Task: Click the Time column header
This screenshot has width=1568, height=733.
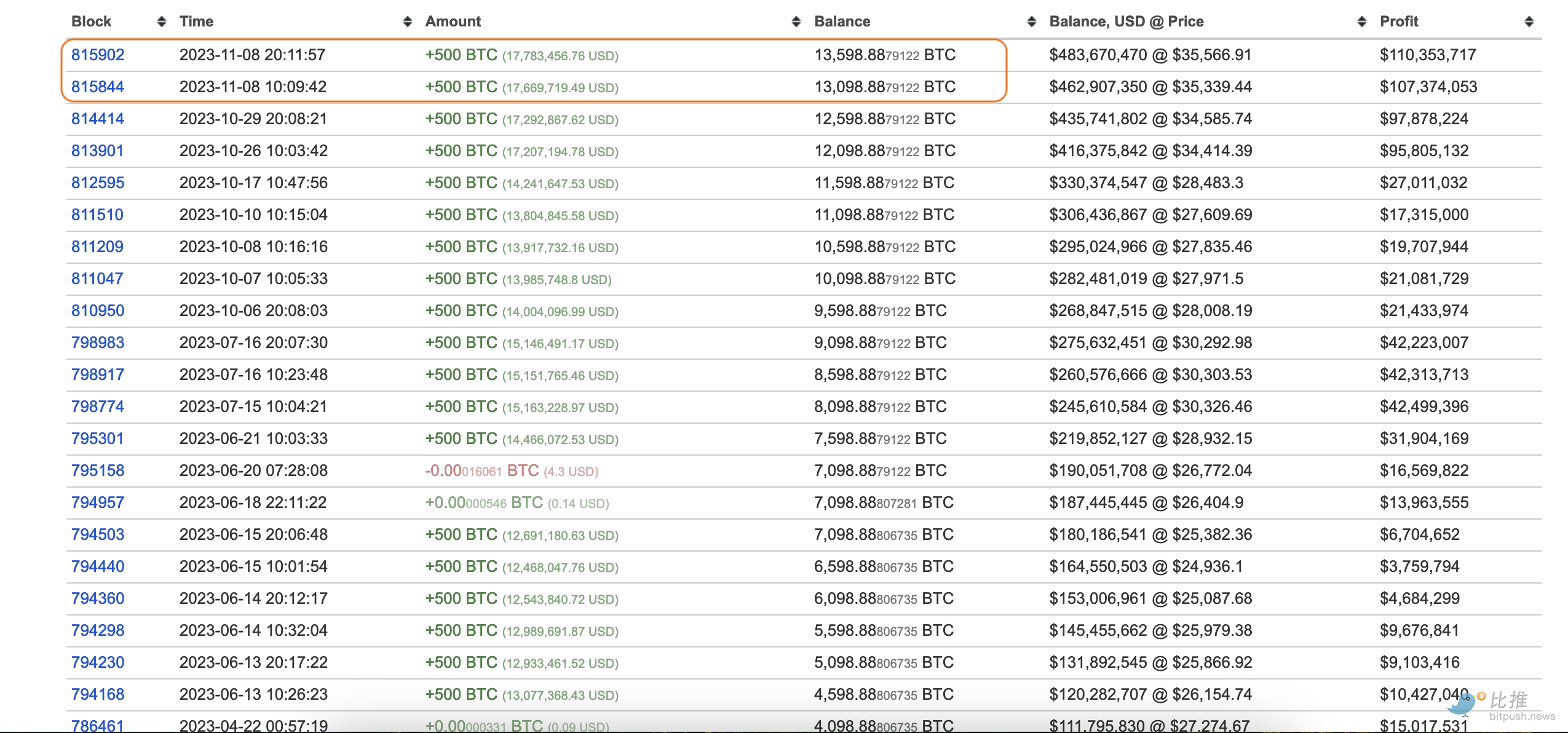Action: 196,22
